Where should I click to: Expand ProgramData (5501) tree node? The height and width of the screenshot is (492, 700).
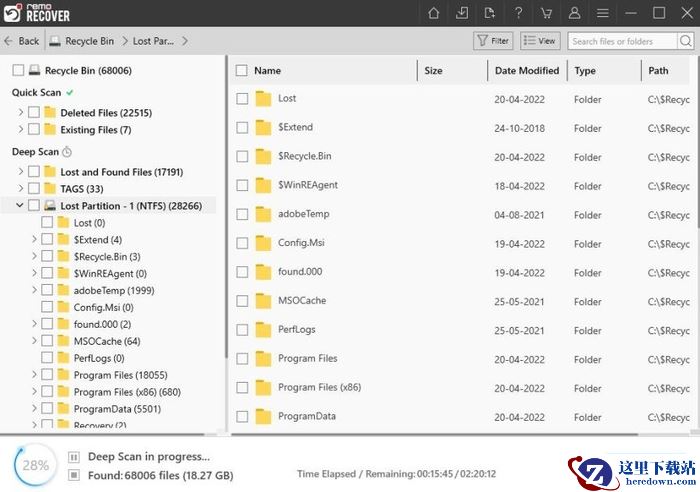[x=34, y=409]
